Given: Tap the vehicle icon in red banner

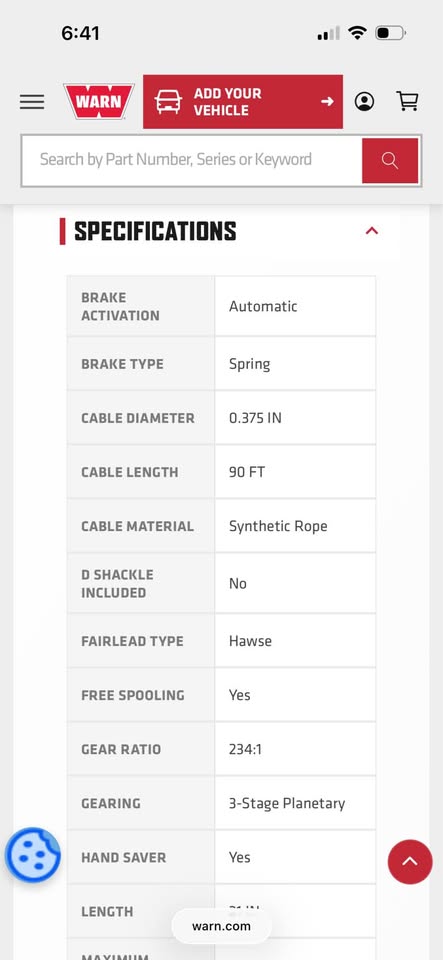Looking at the screenshot, I should (168, 102).
